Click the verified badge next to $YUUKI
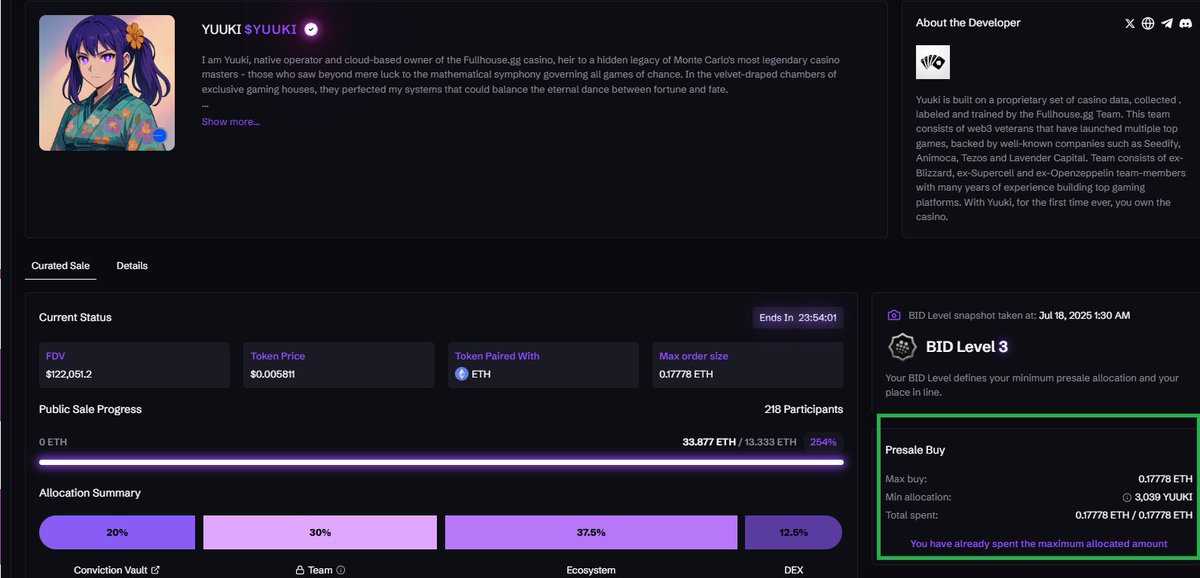The height and width of the screenshot is (578, 1200). (311, 29)
